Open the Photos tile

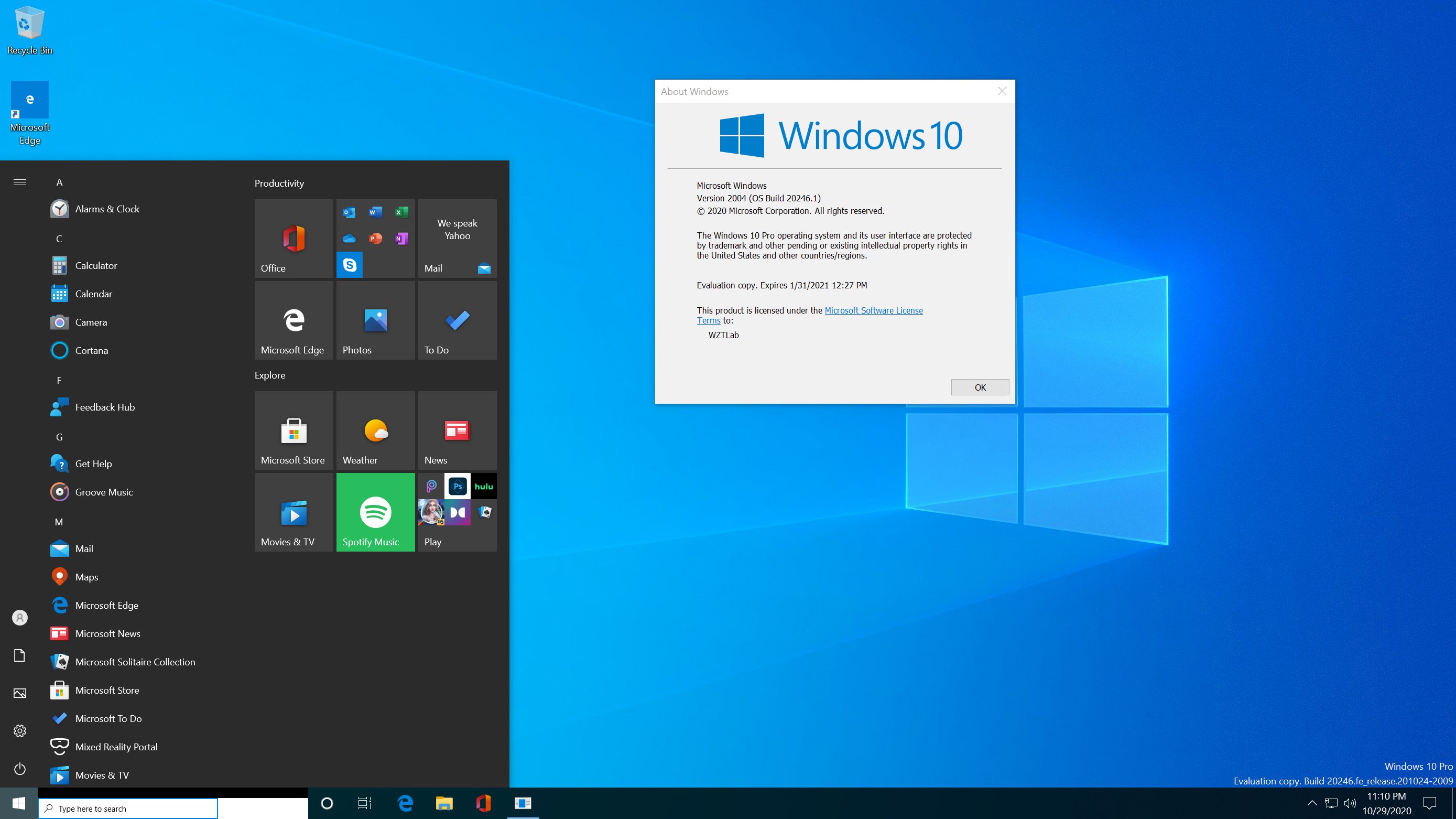(x=375, y=320)
